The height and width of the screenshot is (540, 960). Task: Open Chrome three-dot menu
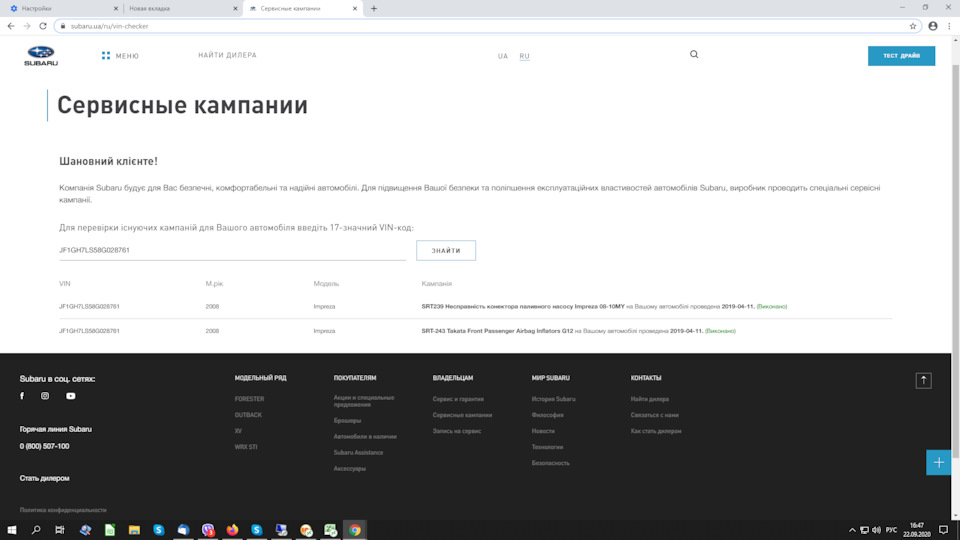[x=949, y=26]
